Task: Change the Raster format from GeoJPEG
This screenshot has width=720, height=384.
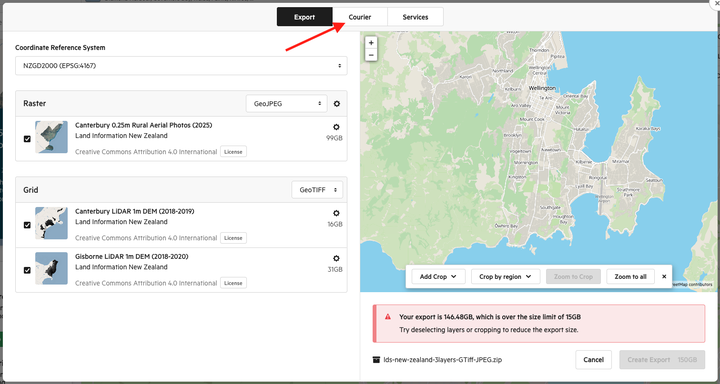Action: (287, 104)
